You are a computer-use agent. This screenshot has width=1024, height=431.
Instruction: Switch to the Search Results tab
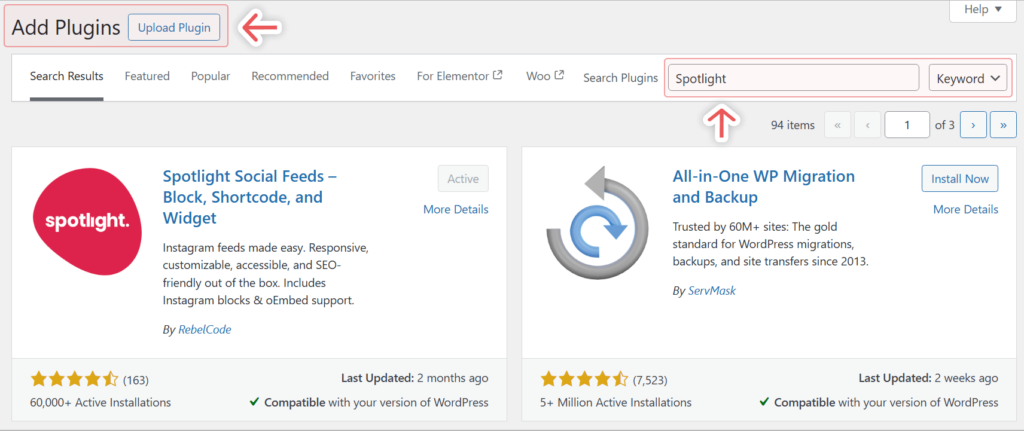67,76
